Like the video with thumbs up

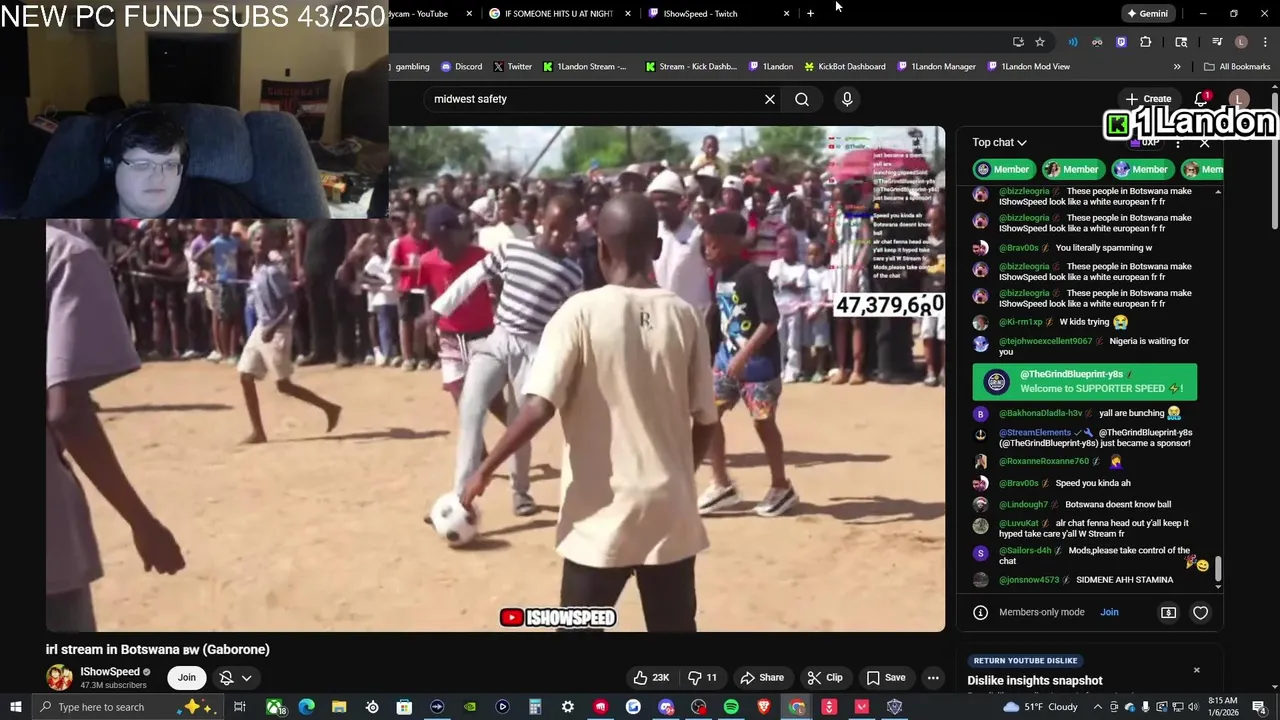(649, 677)
